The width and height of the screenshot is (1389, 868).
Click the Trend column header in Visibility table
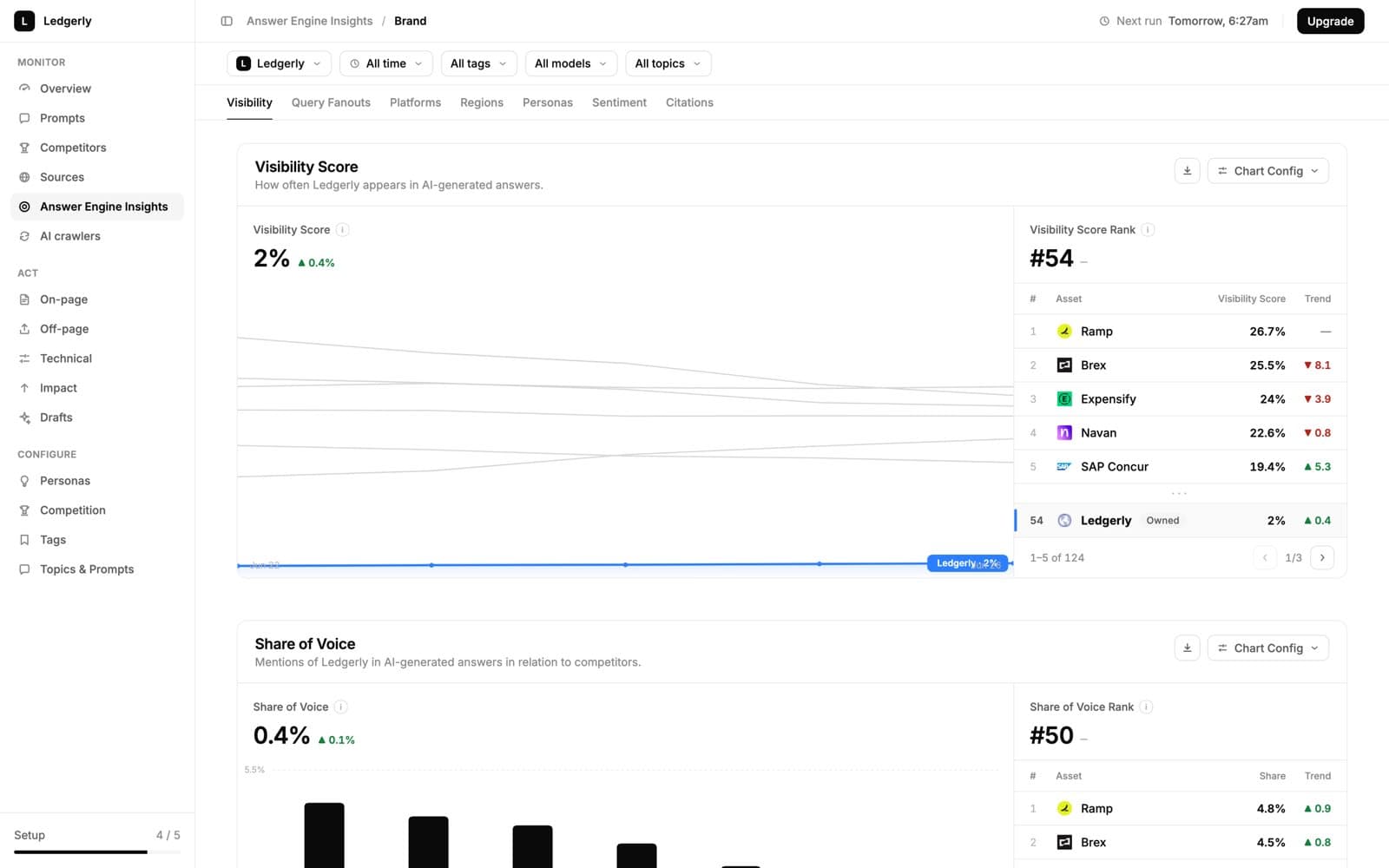point(1317,299)
